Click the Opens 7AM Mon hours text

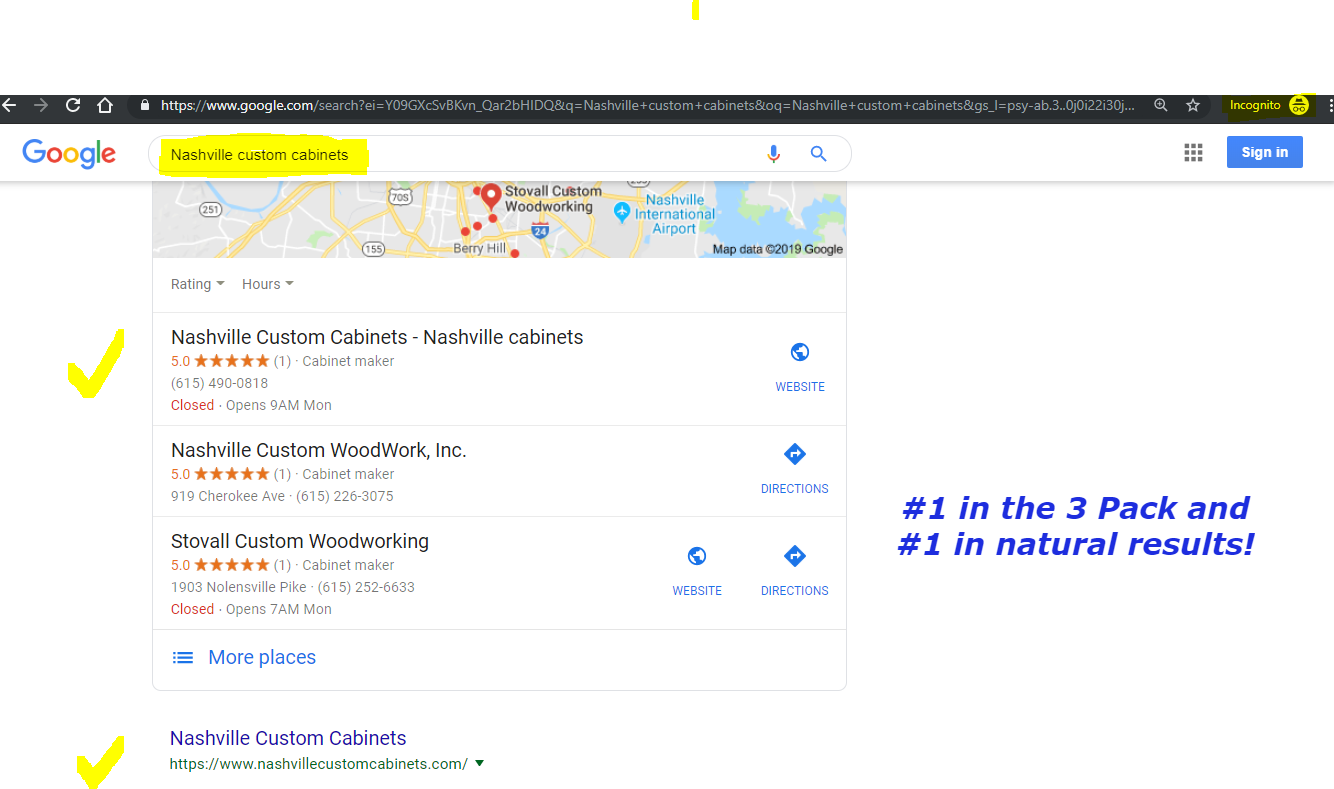(279, 609)
